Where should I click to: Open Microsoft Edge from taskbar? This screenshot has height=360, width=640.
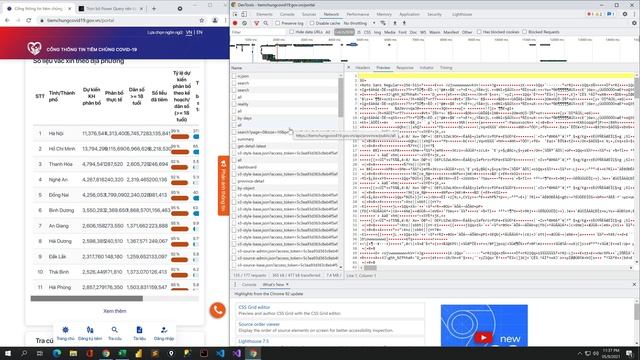tap(57, 353)
